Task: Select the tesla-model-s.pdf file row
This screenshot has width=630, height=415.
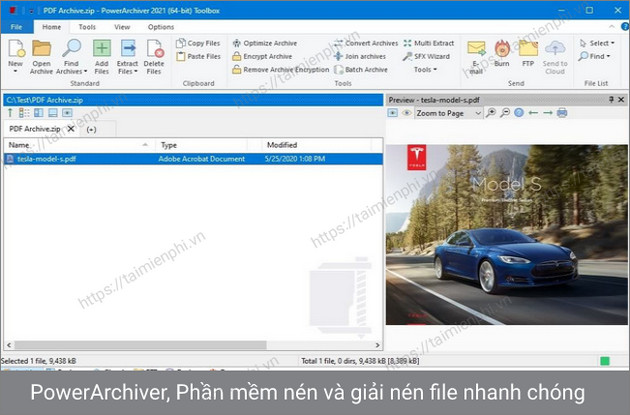Action: tap(193, 159)
